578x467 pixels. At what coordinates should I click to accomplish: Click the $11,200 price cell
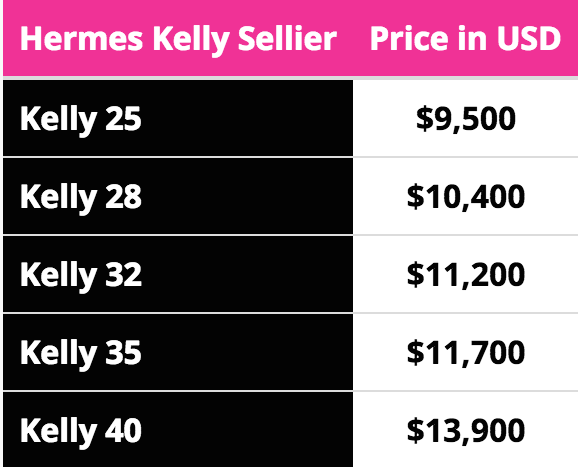[466, 275]
